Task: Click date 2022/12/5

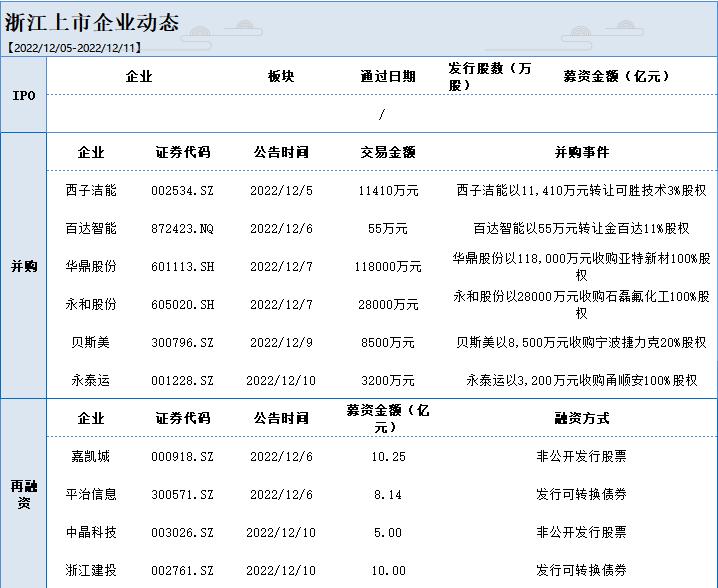Action: [281, 191]
